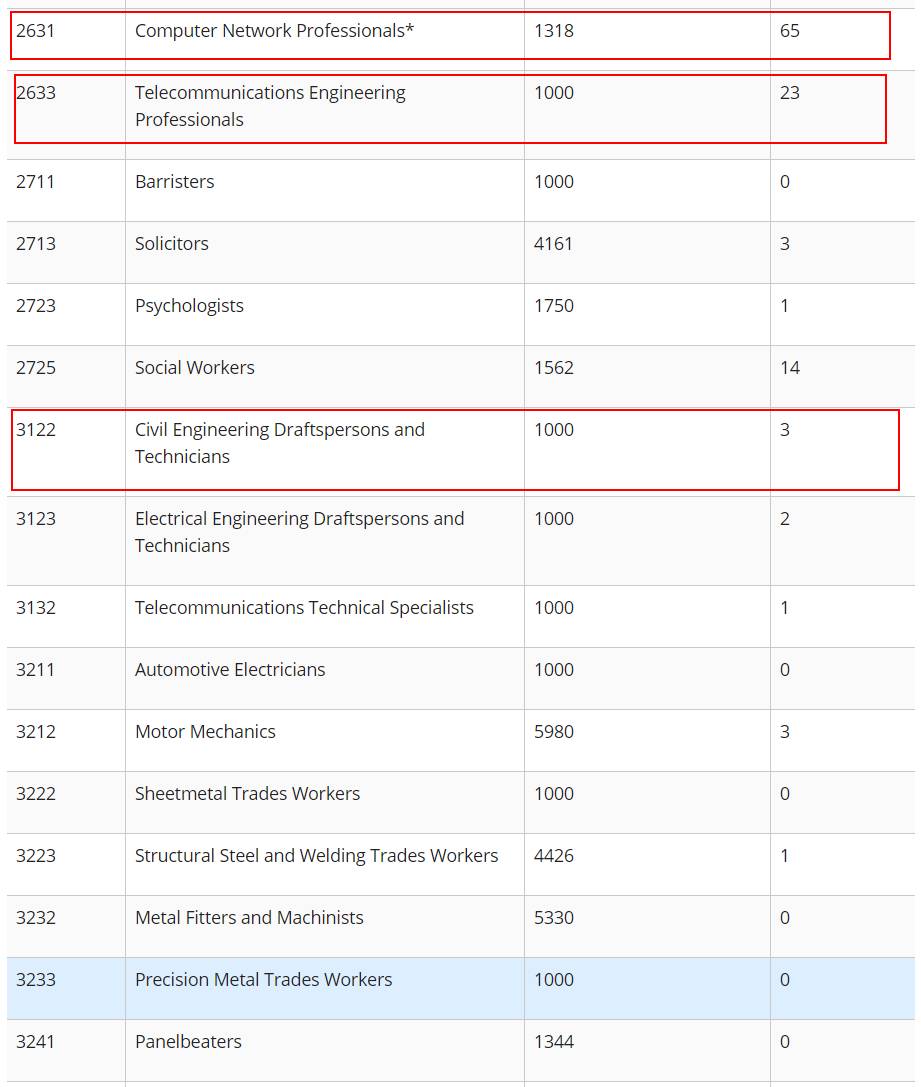Image resolution: width=921 pixels, height=1087 pixels.
Task: Select occupation code 3122
Action: [x=36, y=430]
